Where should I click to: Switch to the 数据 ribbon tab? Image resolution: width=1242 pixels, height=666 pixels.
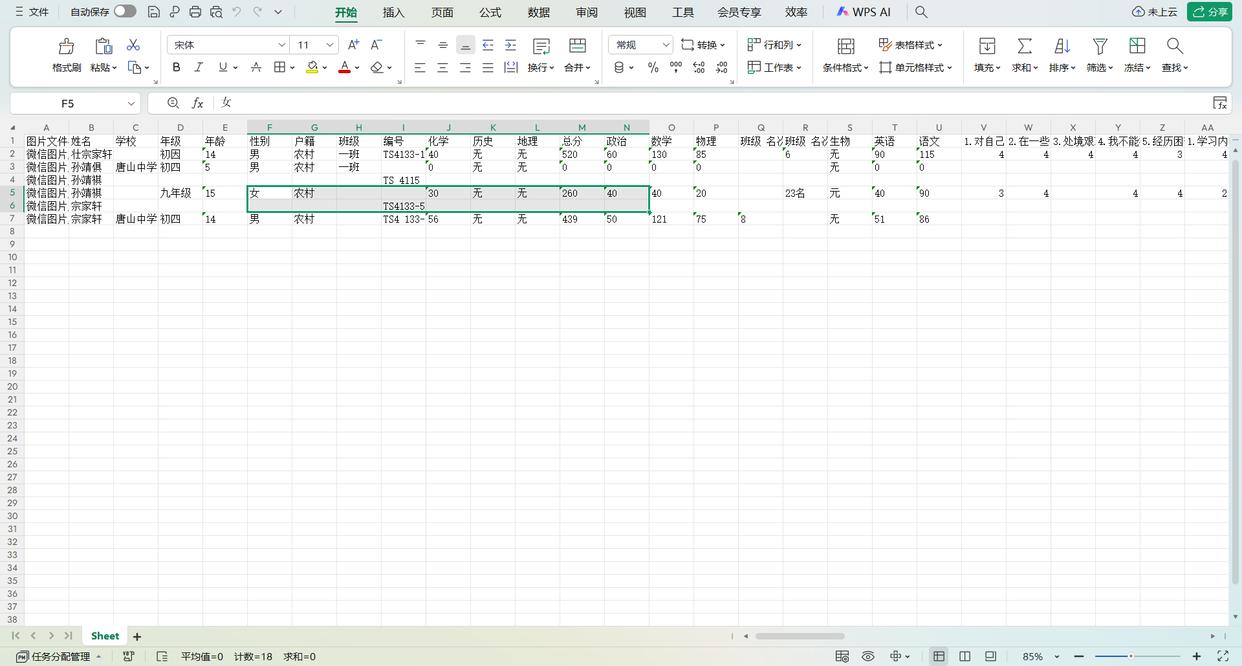pyautogui.click(x=539, y=12)
